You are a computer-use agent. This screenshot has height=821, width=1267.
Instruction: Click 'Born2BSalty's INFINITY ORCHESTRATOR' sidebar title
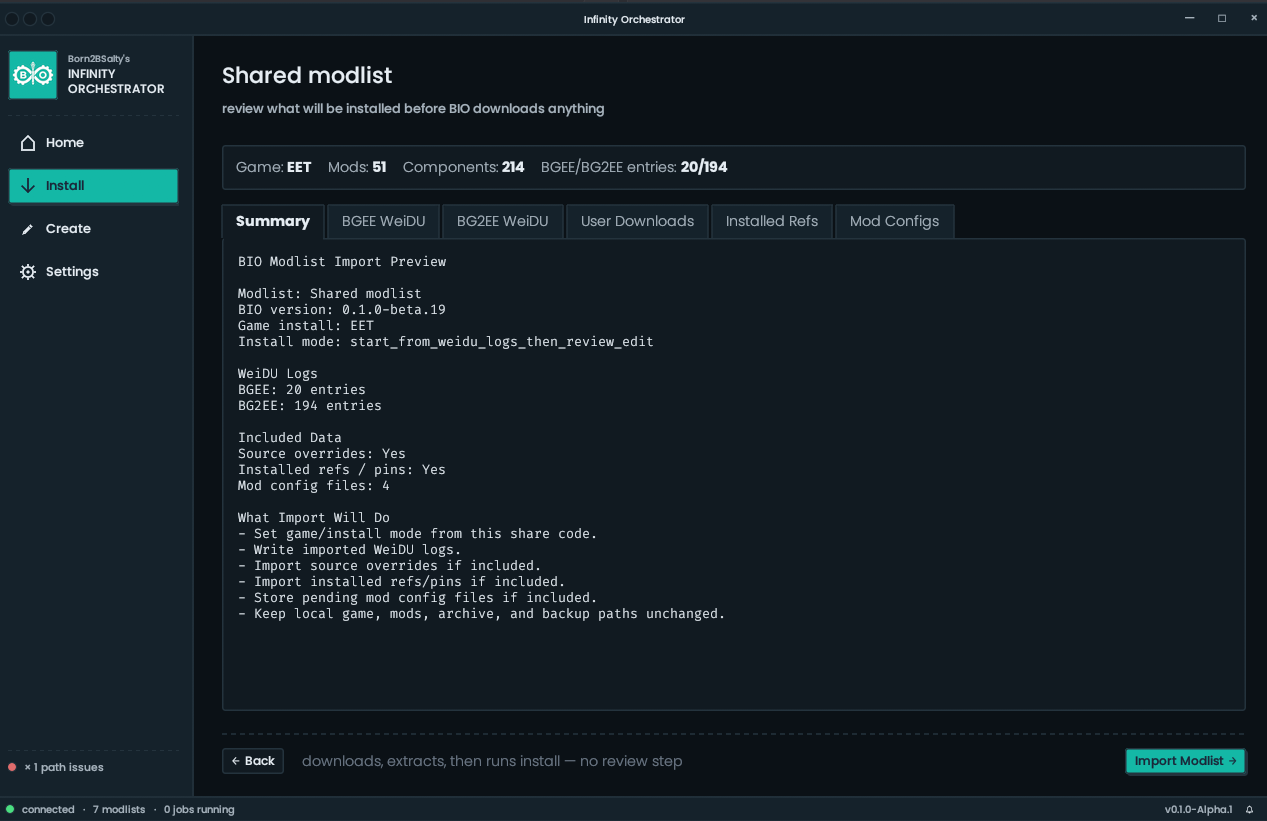pos(116,75)
